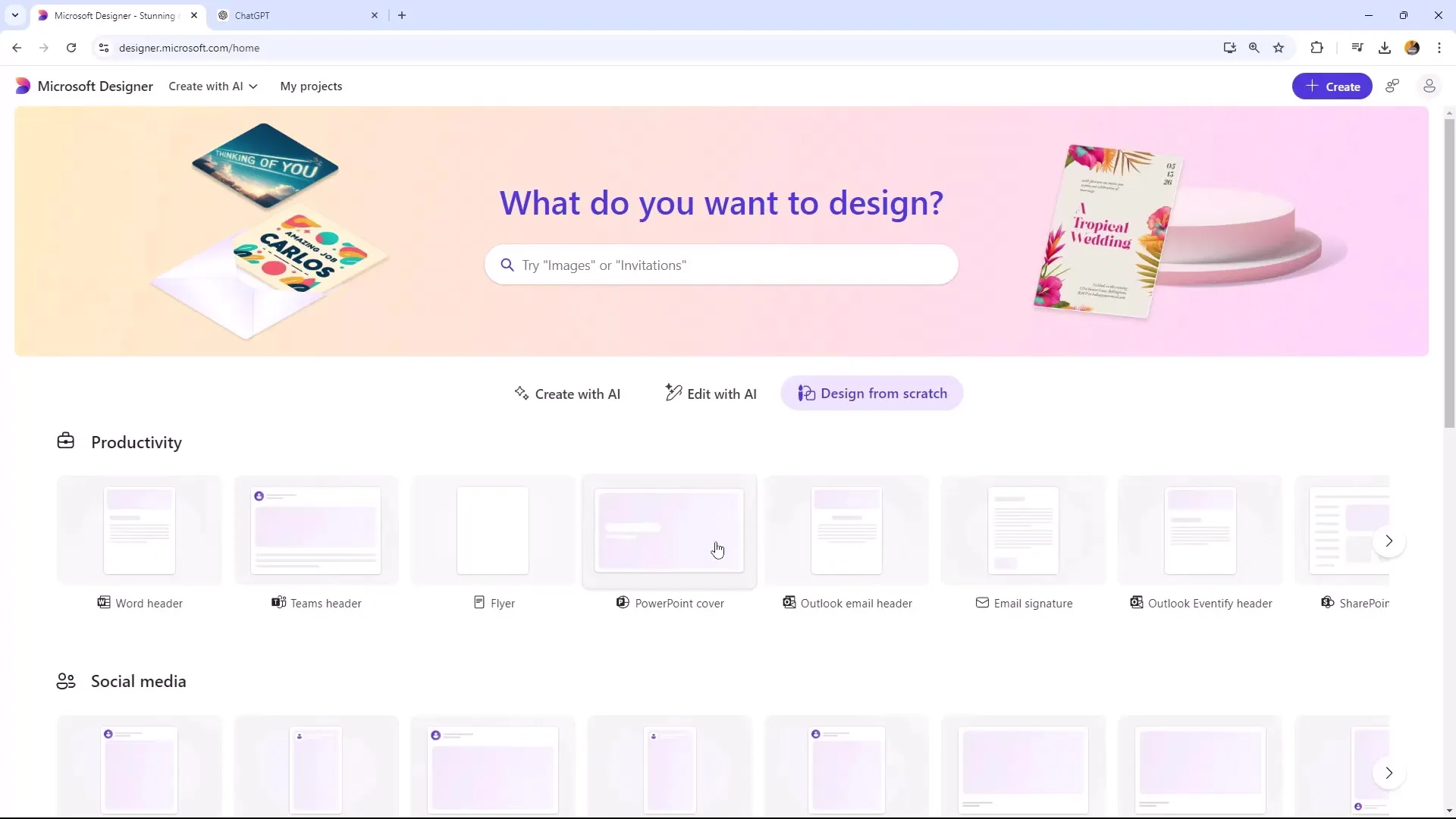Screen dimensions: 1456x819
Task: Click the Outlook icon beside Outlook email header
Action: [789, 603]
